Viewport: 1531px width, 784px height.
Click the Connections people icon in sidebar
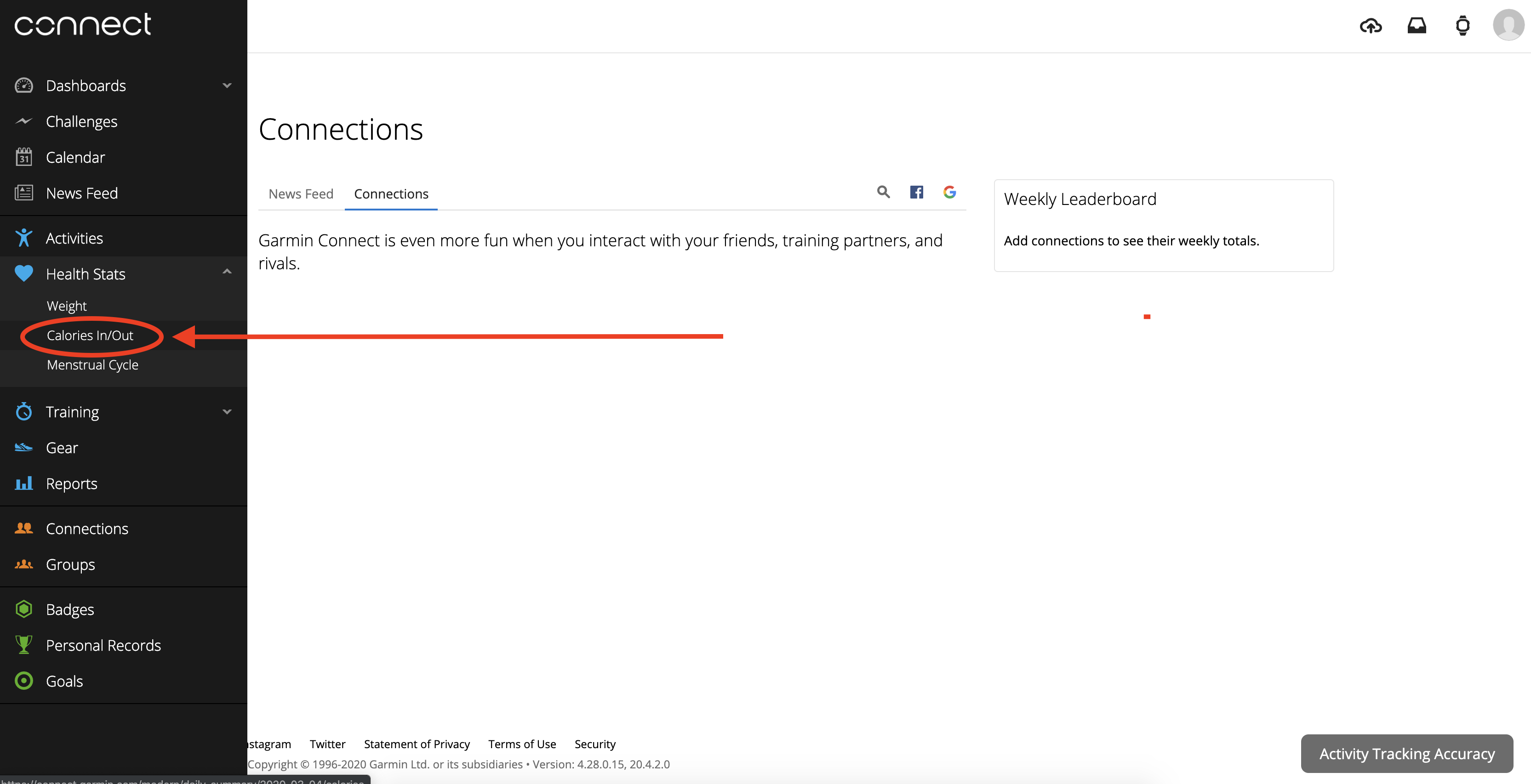(x=24, y=528)
